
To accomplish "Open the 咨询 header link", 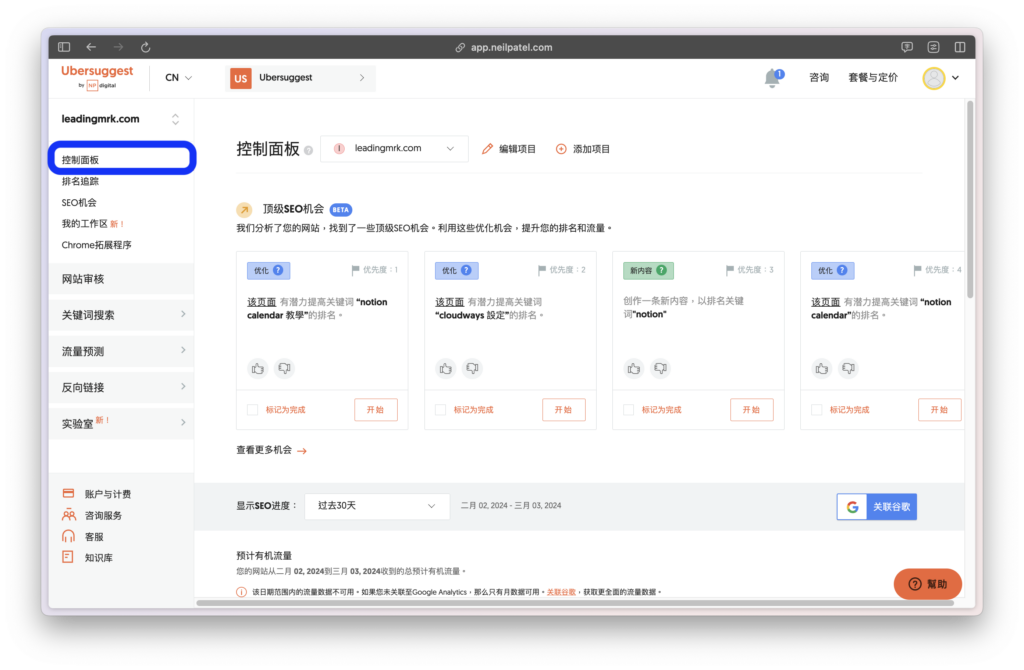I will [x=819, y=78].
